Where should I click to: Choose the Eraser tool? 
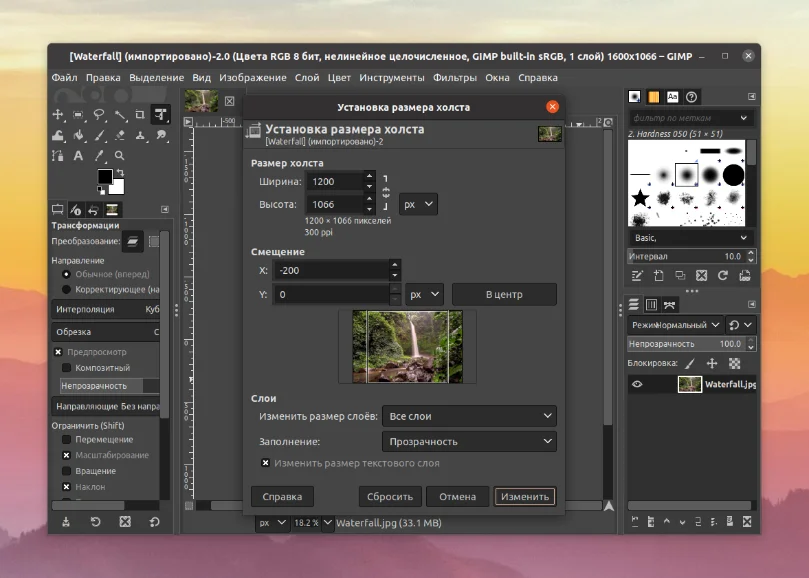coord(120,136)
